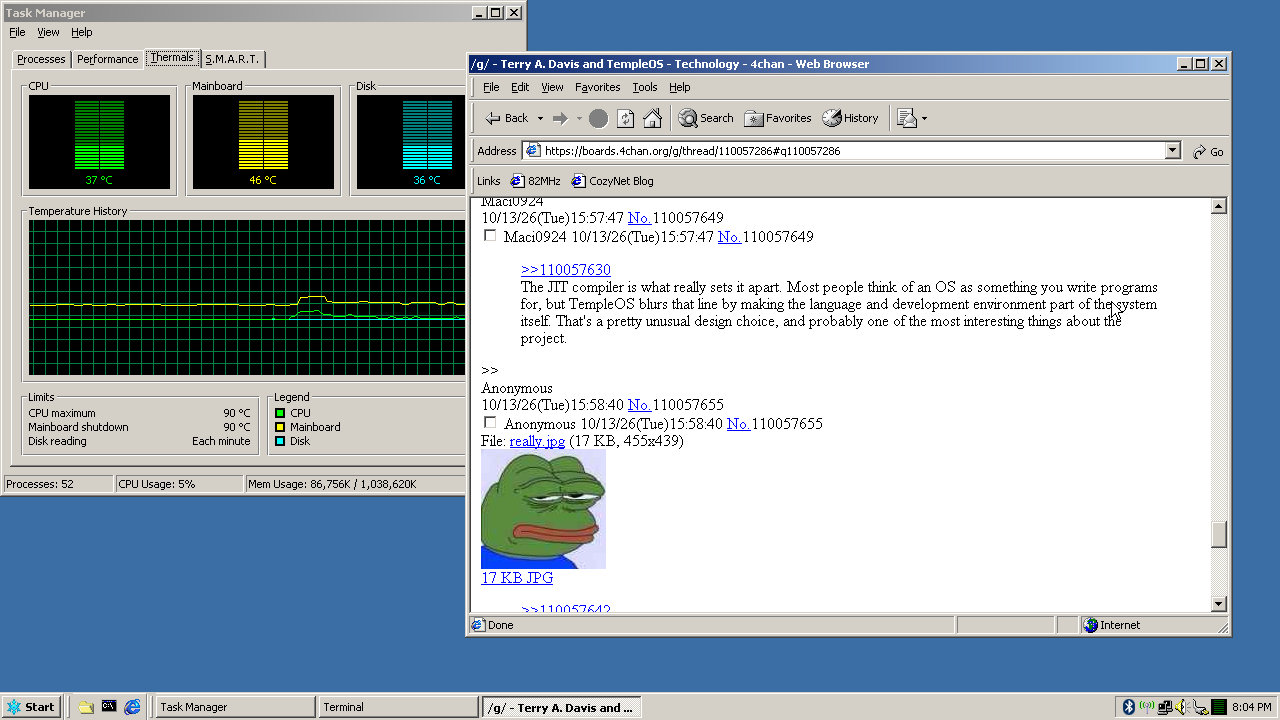
Task: Open the Tools menu in the browser
Action: pyautogui.click(x=645, y=87)
